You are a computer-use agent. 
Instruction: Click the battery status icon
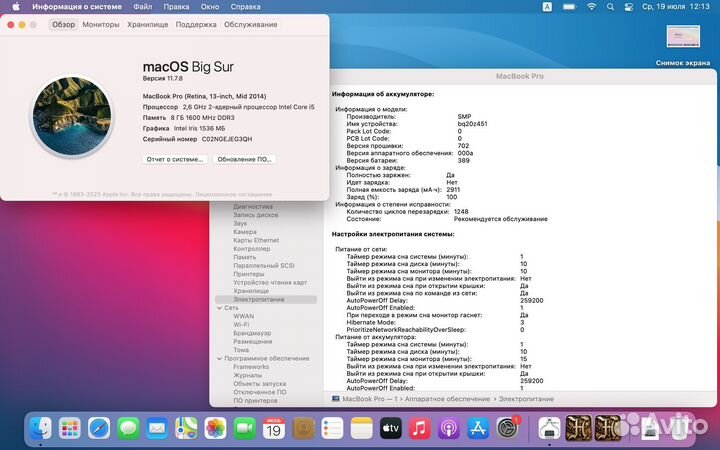click(569, 7)
